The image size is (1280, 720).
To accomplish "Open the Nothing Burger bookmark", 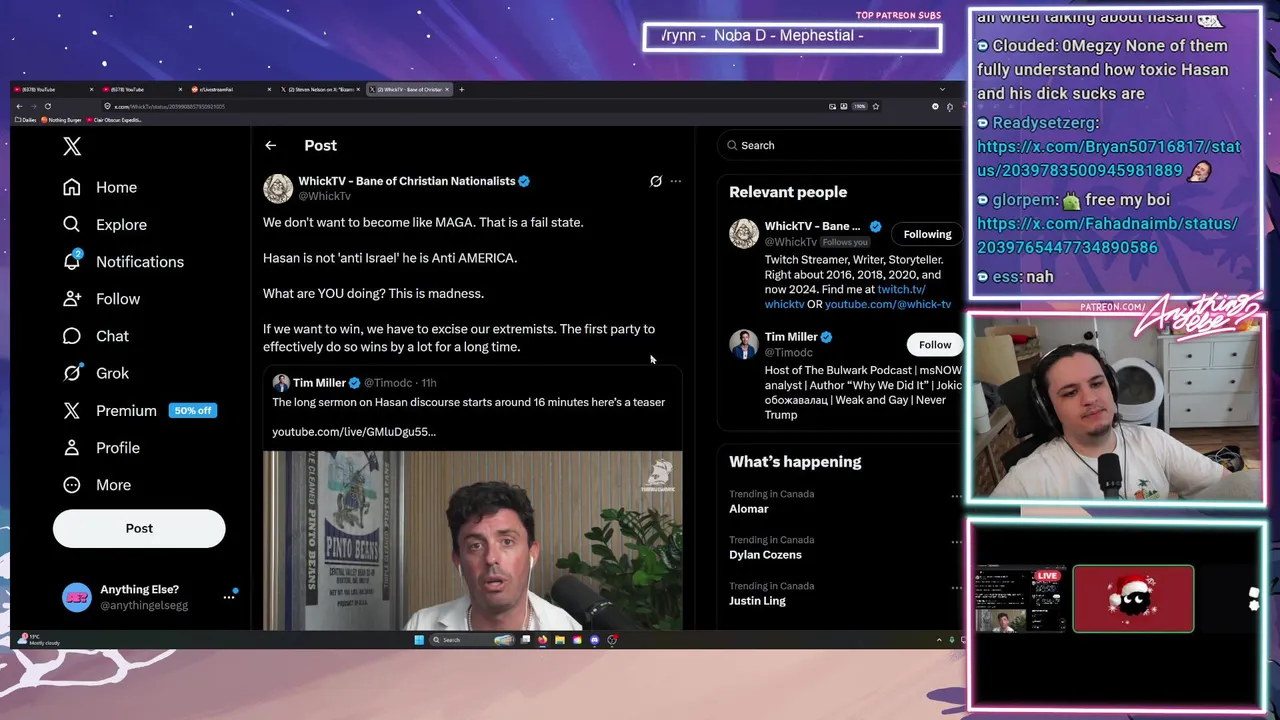I will [x=63, y=120].
